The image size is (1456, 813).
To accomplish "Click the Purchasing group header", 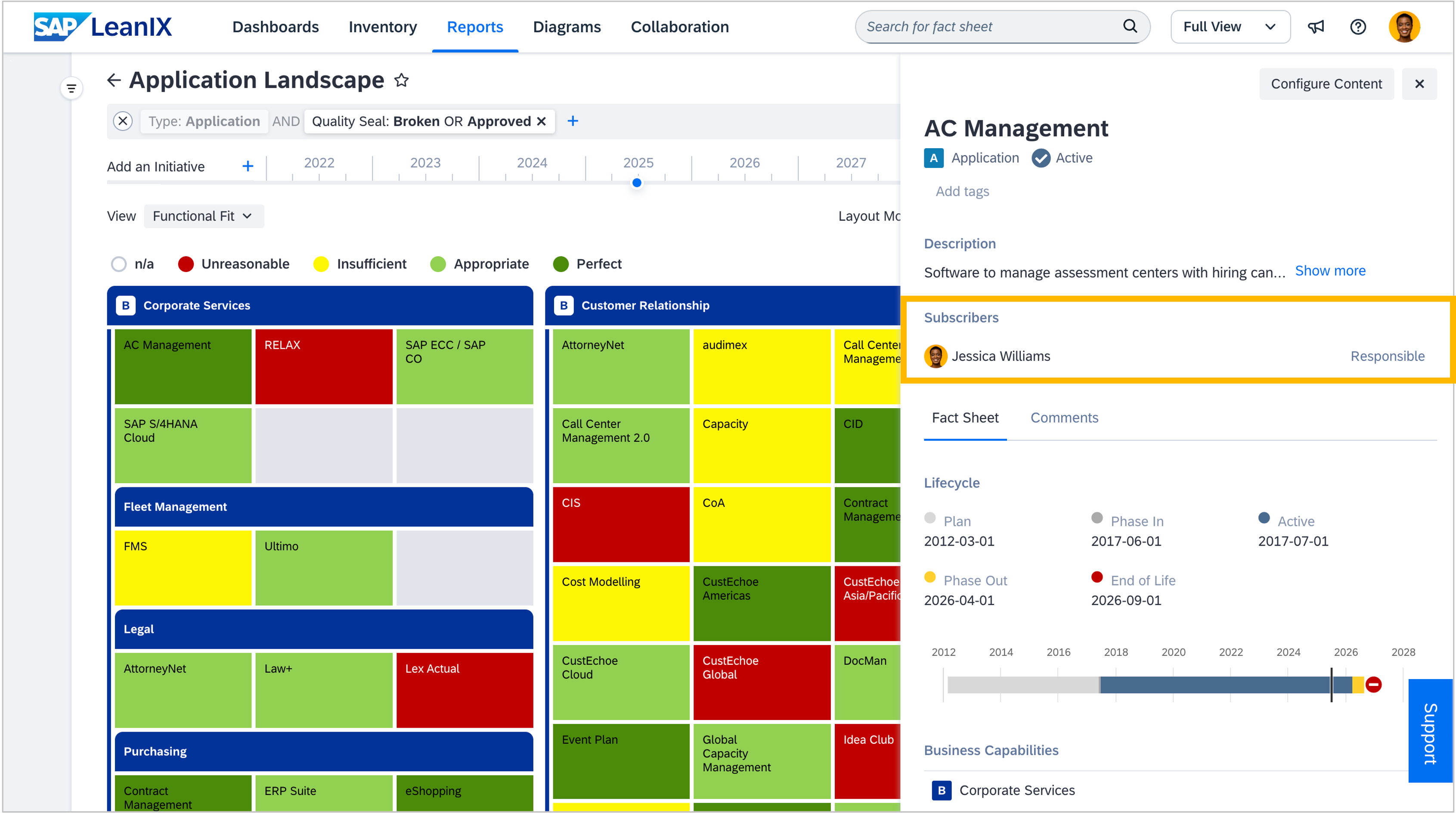I will pyautogui.click(x=324, y=751).
